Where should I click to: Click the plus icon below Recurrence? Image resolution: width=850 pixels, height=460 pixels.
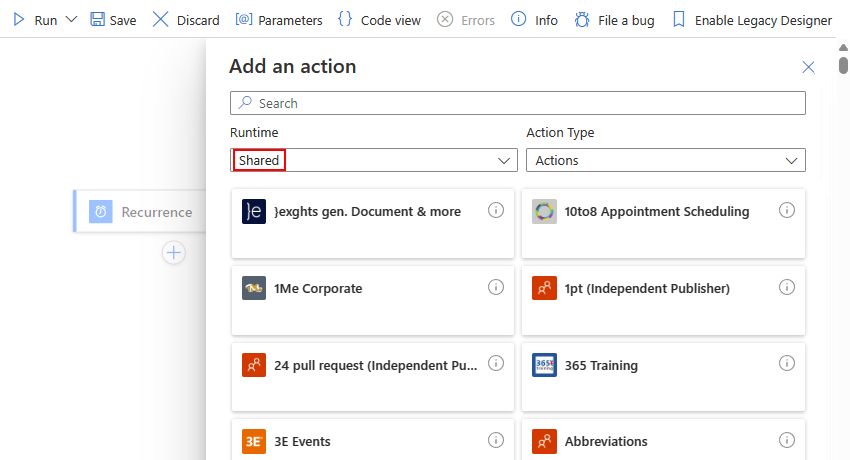point(174,253)
